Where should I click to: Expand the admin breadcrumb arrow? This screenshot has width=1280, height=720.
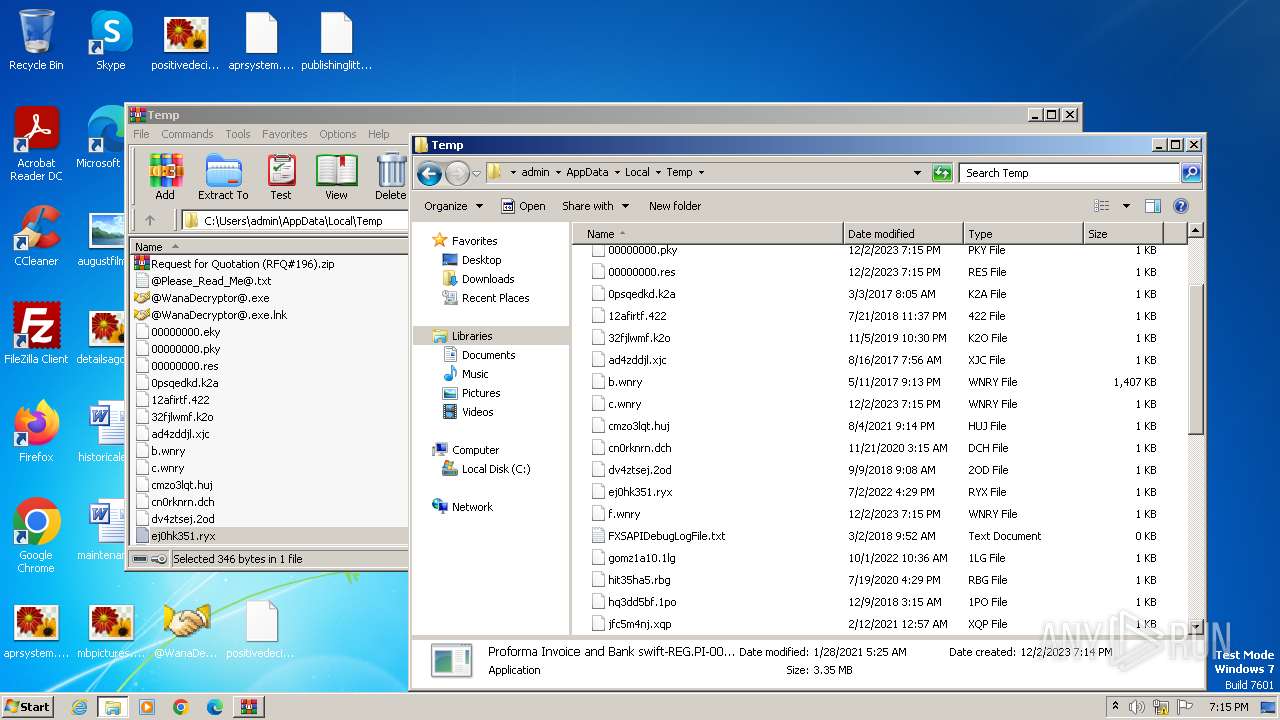coord(558,173)
